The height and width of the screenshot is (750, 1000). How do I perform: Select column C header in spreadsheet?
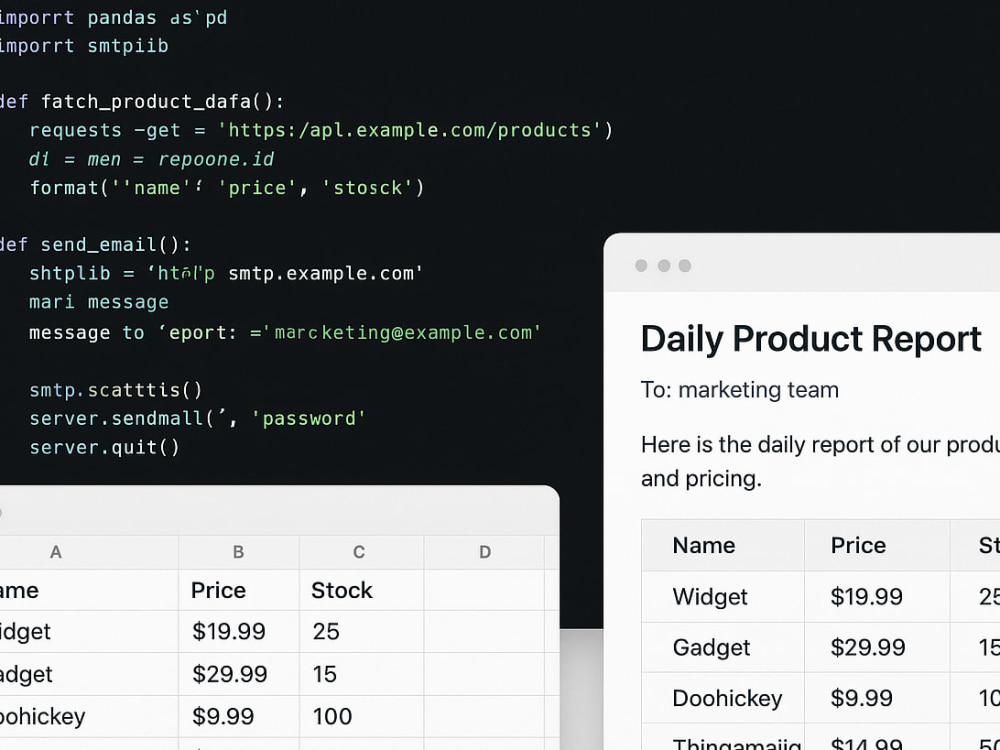(359, 552)
